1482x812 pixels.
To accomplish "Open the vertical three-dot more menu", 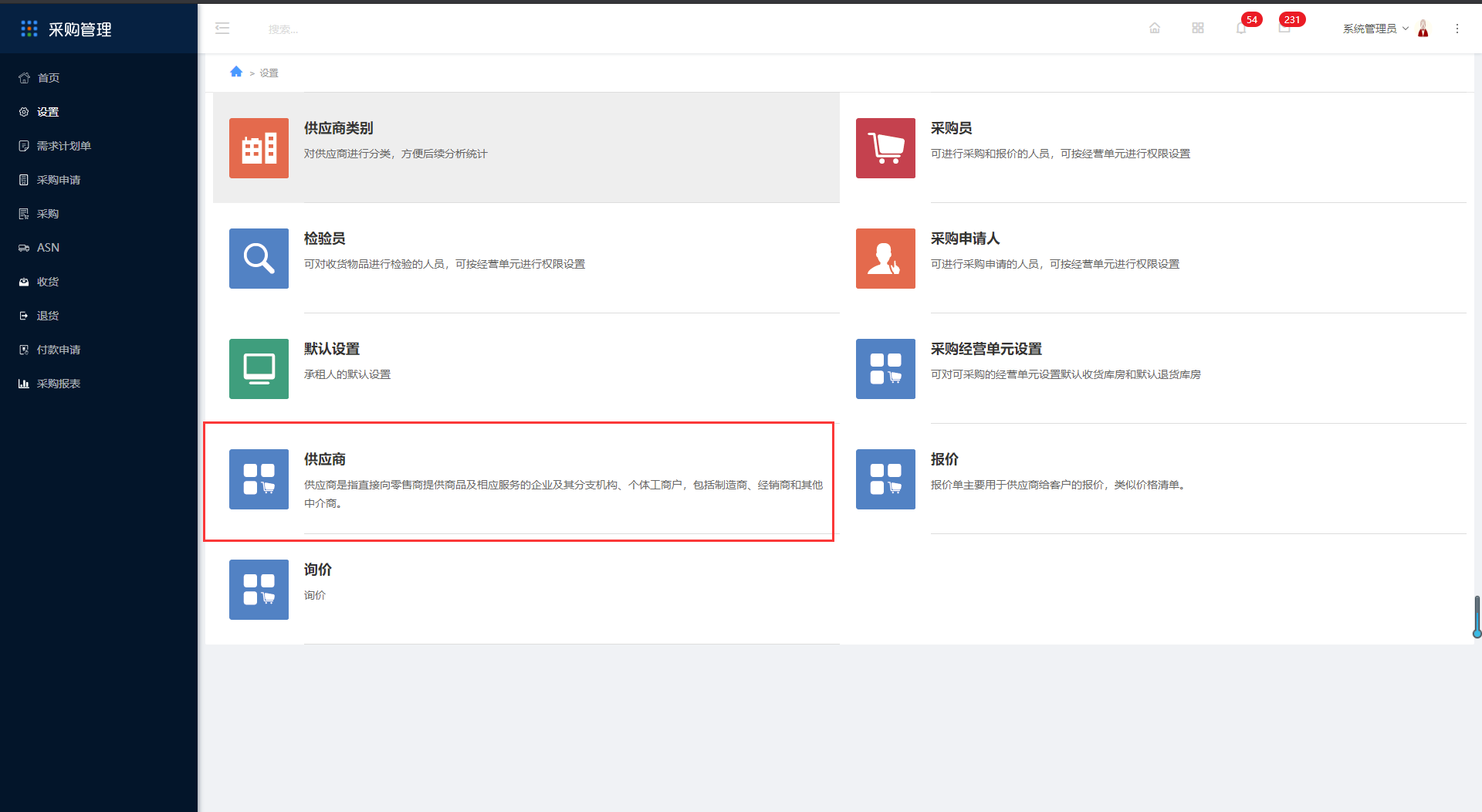I will pos(1457,29).
